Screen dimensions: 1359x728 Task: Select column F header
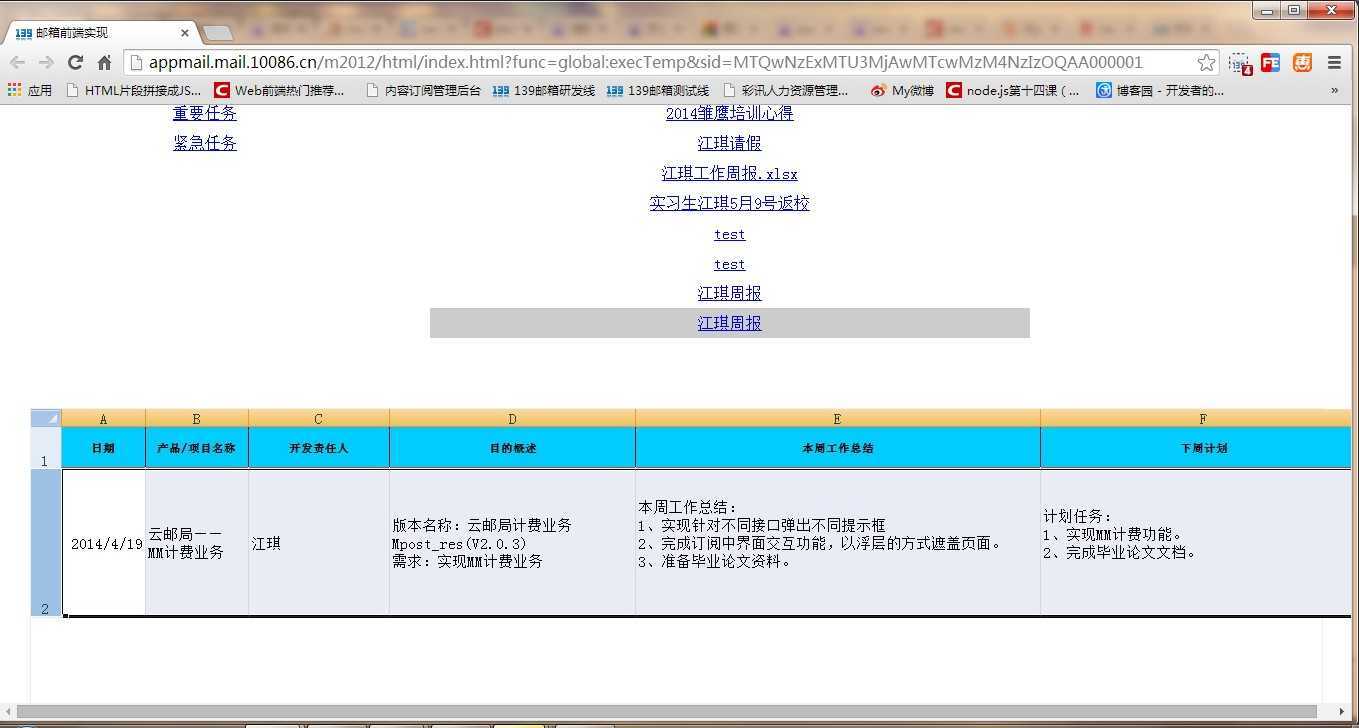tap(1196, 418)
